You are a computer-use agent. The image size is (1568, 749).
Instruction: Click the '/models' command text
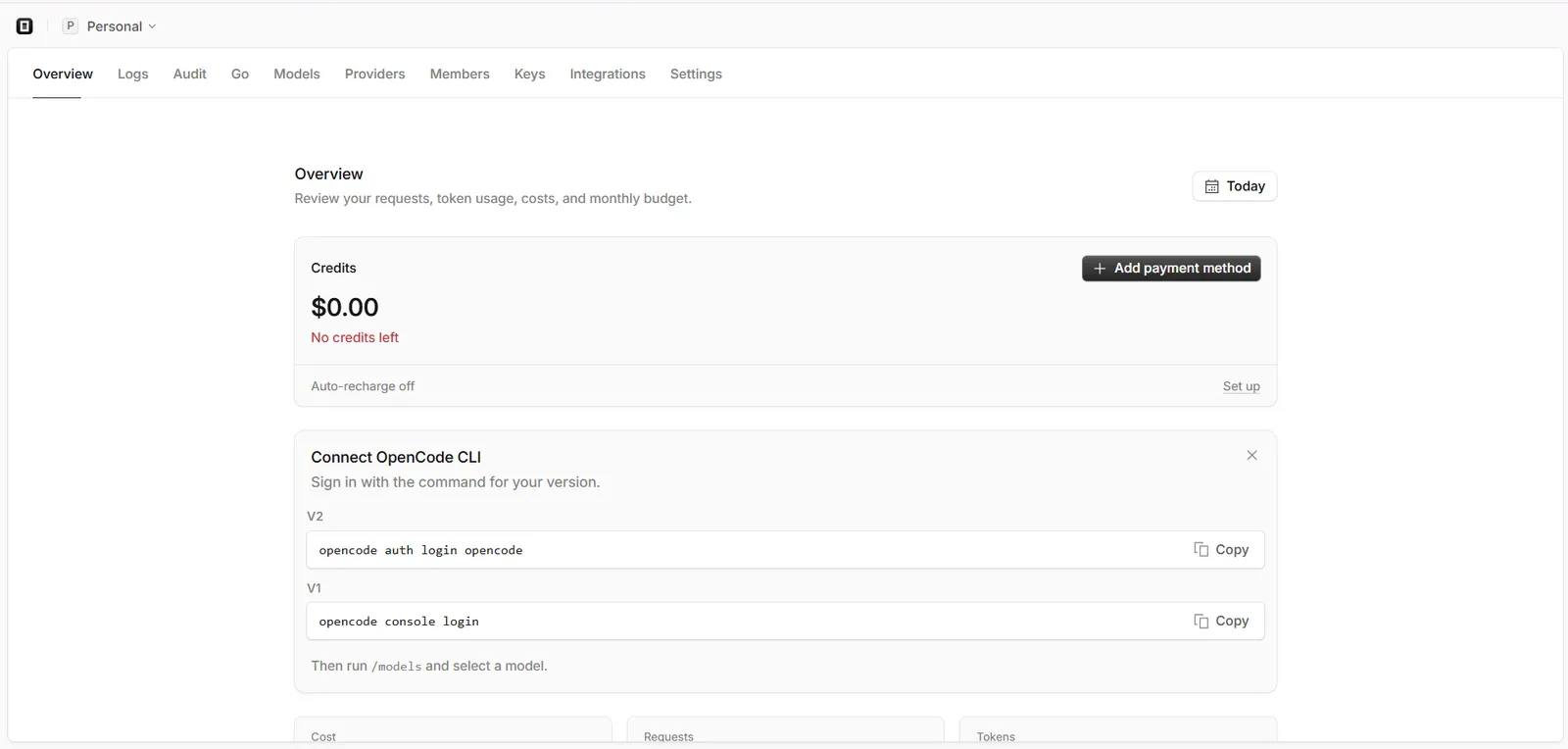(x=397, y=667)
